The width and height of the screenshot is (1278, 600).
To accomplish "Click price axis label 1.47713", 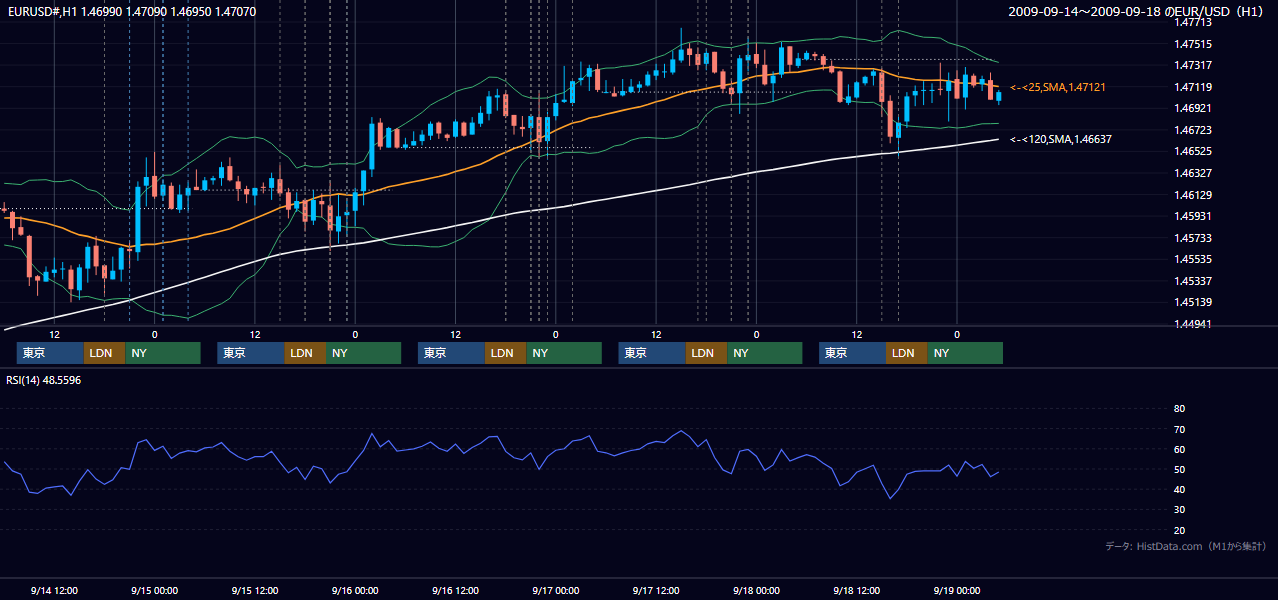I will [1193, 22].
